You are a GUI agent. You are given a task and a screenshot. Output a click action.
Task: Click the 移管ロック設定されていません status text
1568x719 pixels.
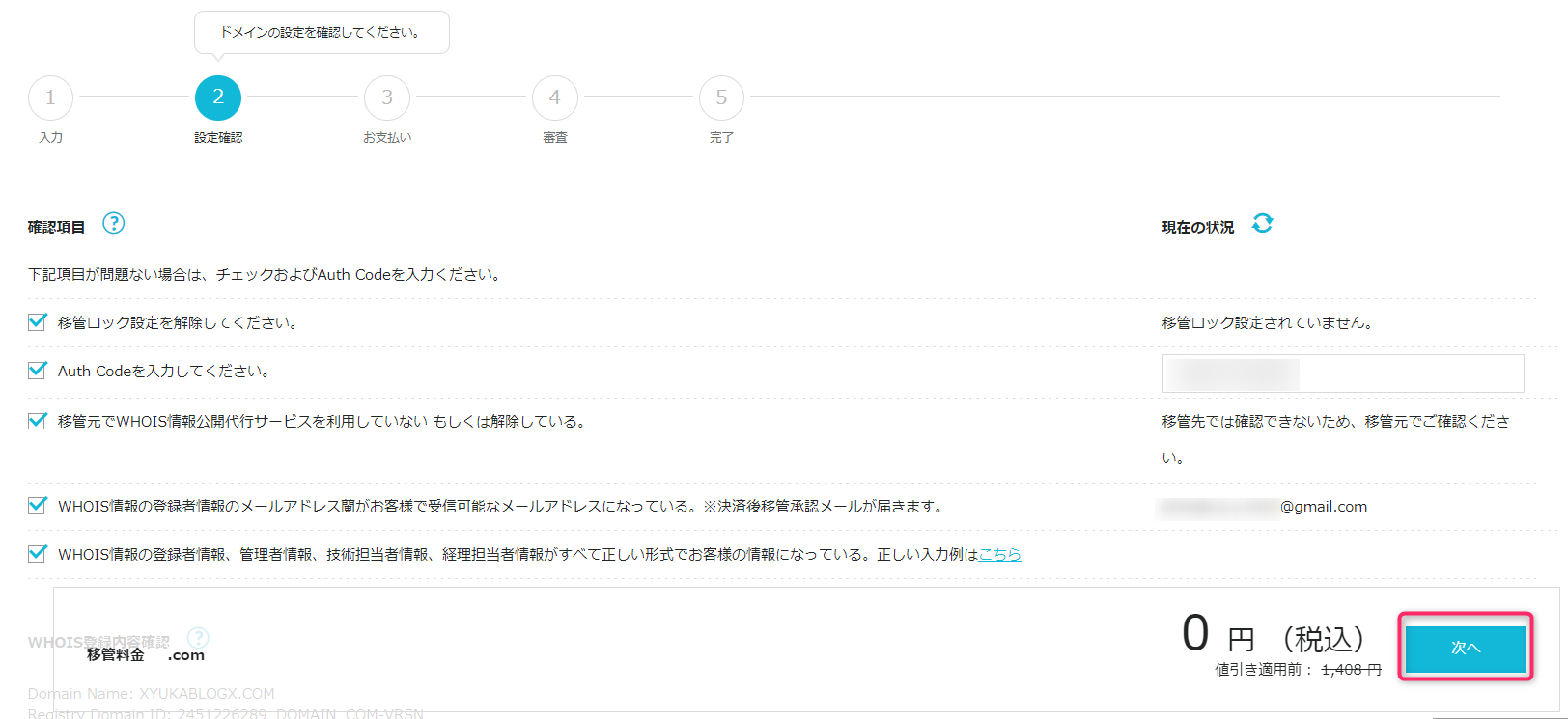[x=1268, y=322]
